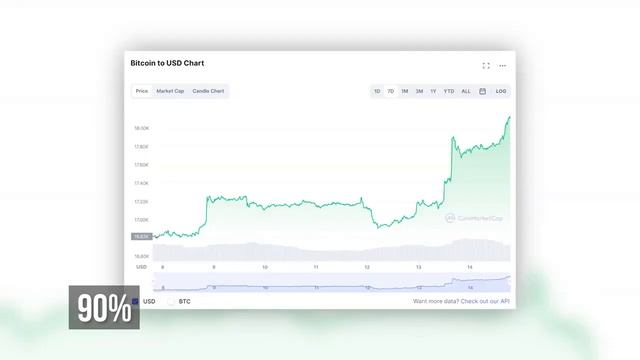Select the YTD time range

pyautogui.click(x=449, y=91)
